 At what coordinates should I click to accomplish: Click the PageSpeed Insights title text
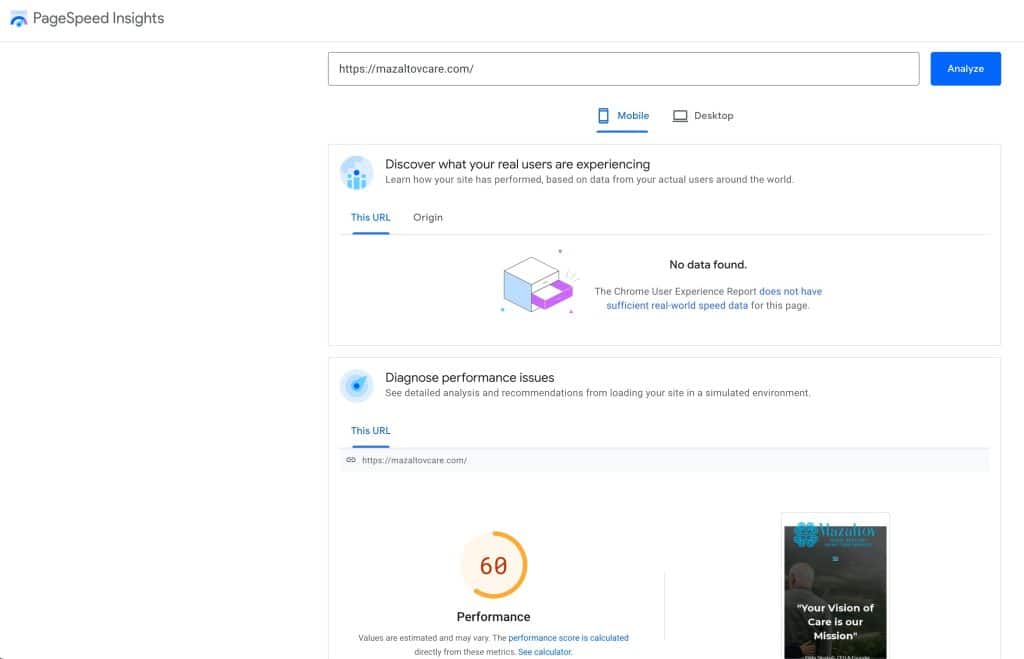point(99,18)
